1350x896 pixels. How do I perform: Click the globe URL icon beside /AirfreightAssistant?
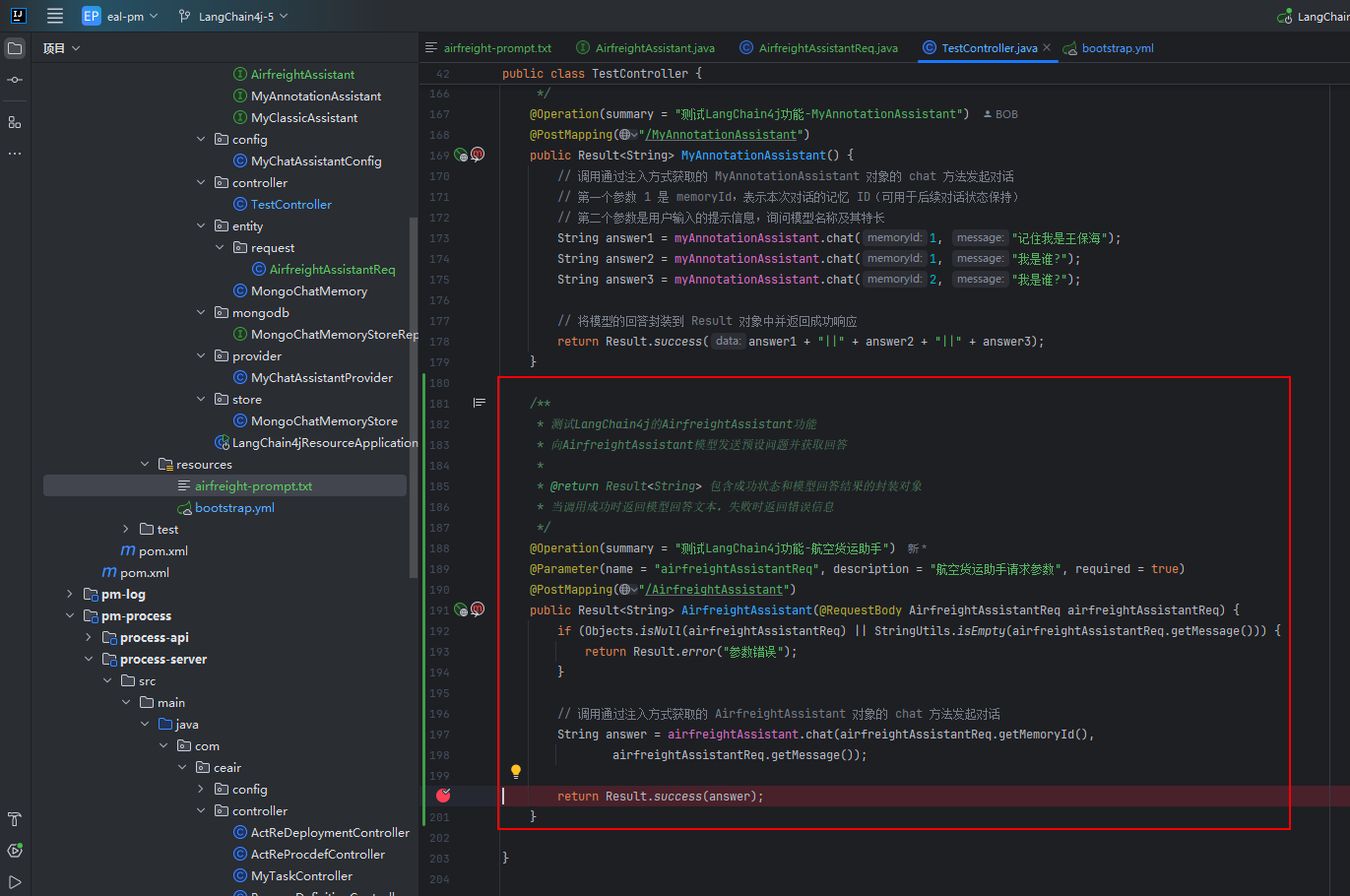[627, 590]
